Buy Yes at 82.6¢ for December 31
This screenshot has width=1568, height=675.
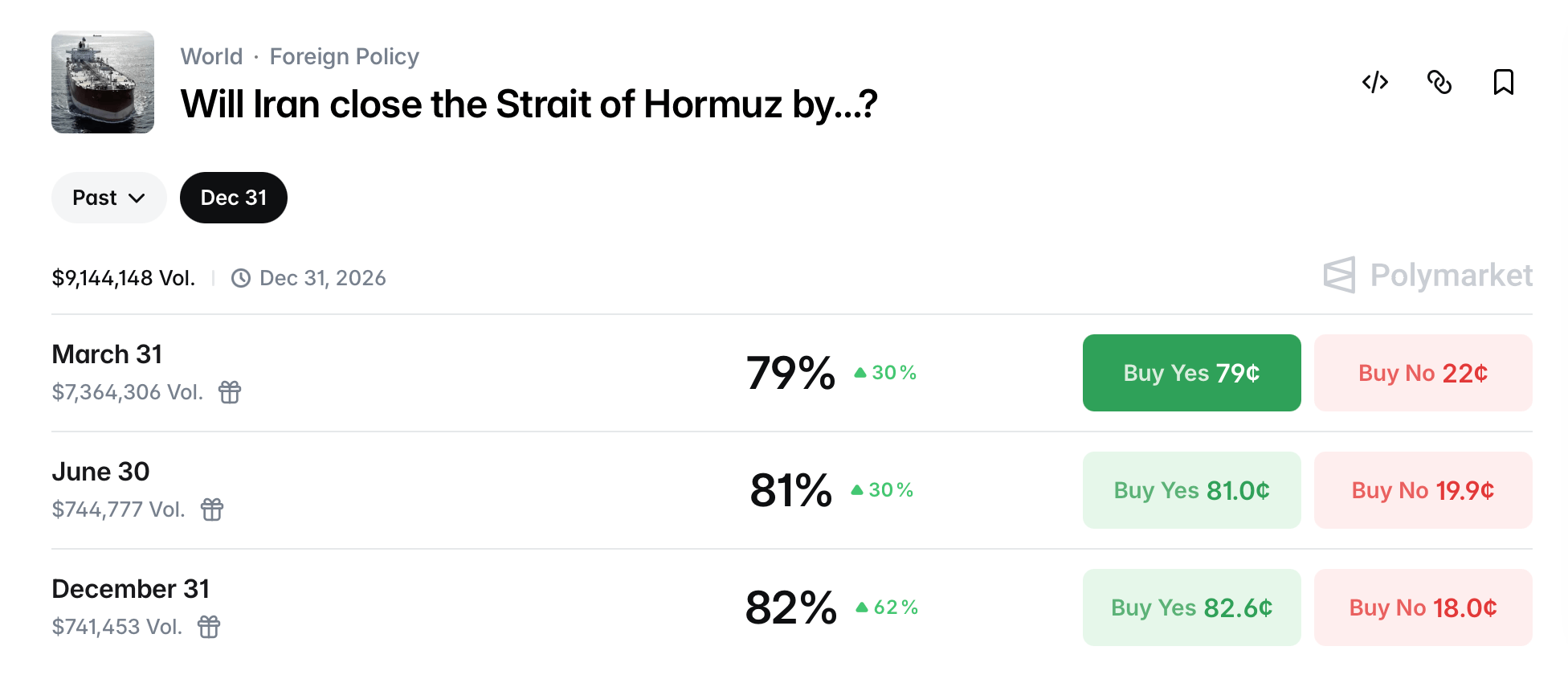(x=1191, y=607)
